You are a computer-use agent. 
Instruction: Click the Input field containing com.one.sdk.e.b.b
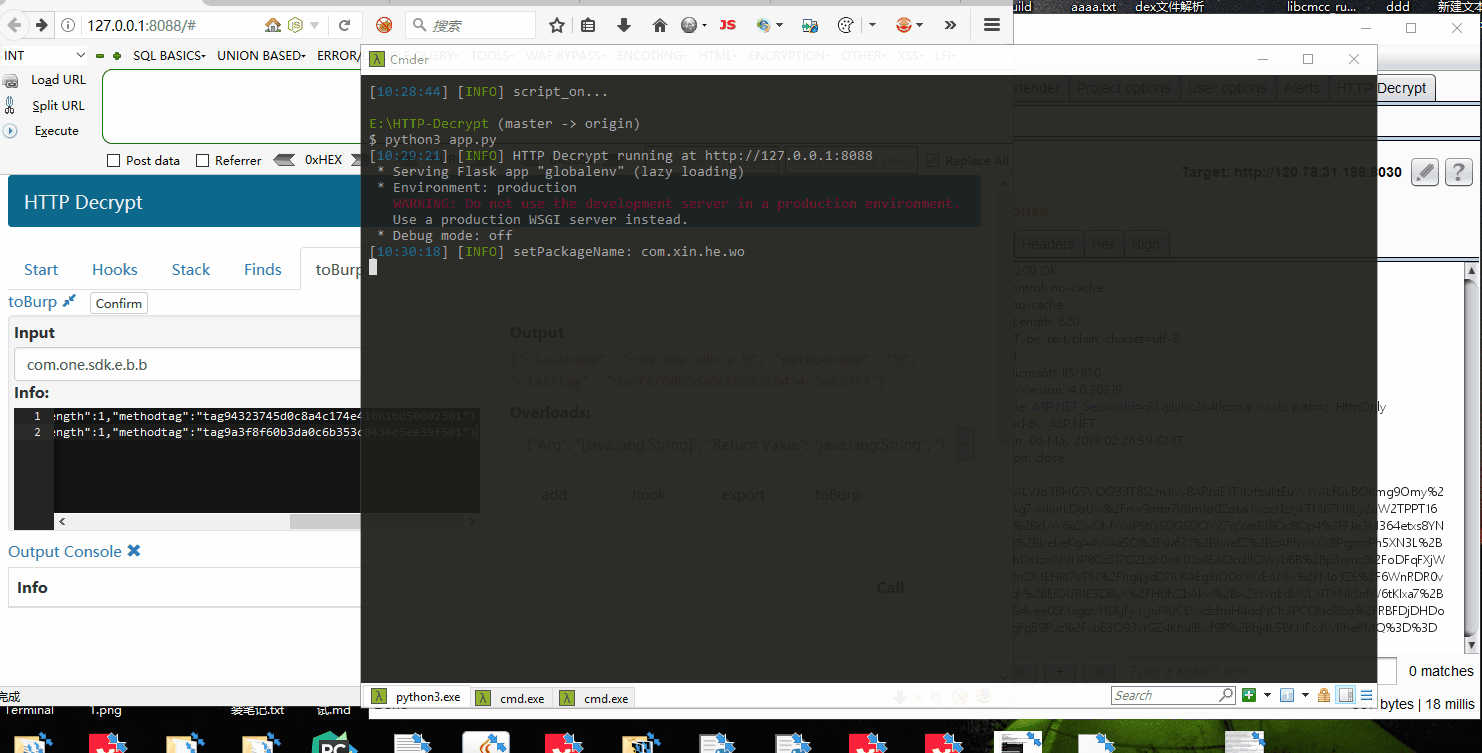188,365
